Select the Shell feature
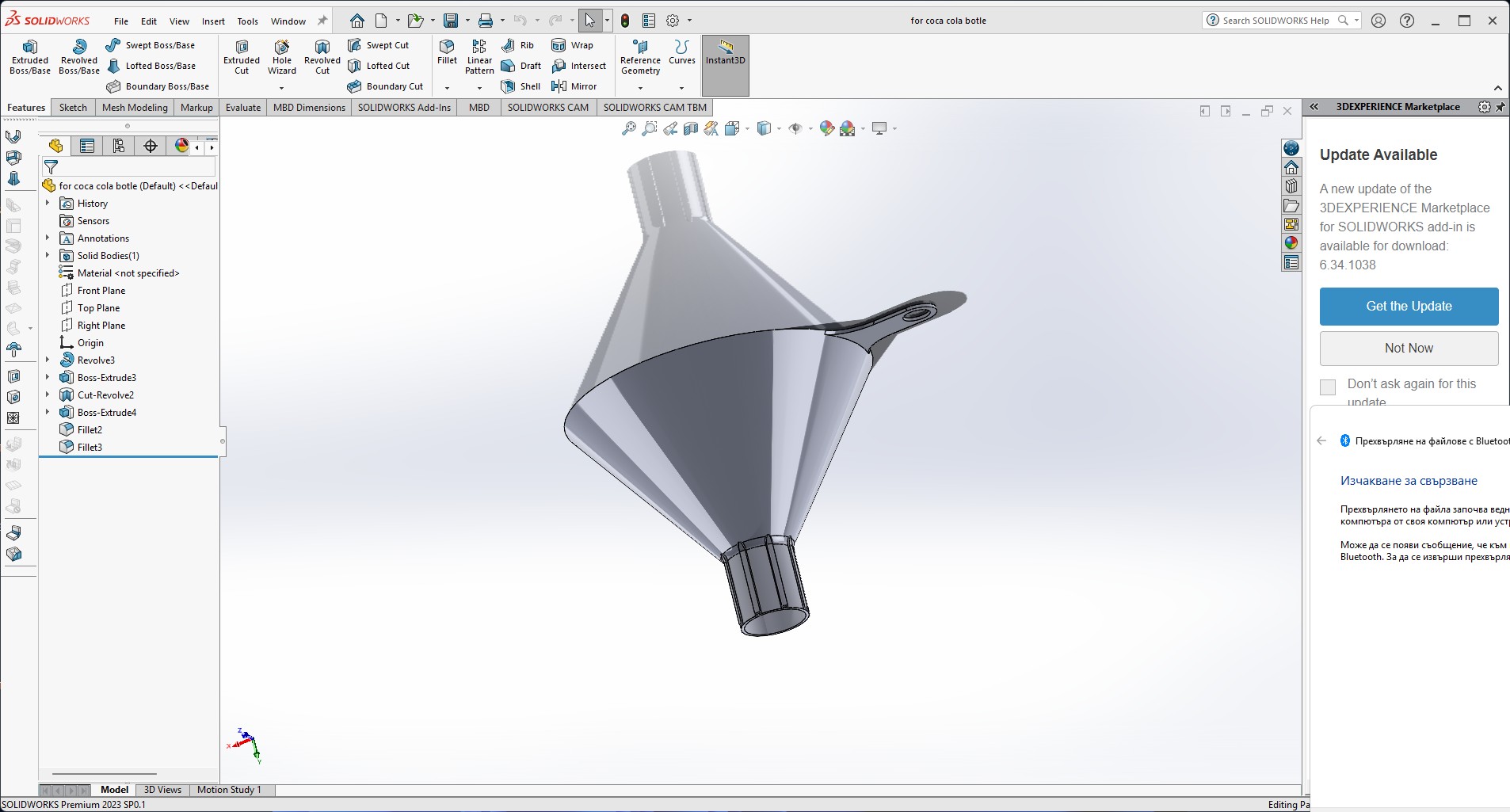The height and width of the screenshot is (812, 1510). point(520,86)
